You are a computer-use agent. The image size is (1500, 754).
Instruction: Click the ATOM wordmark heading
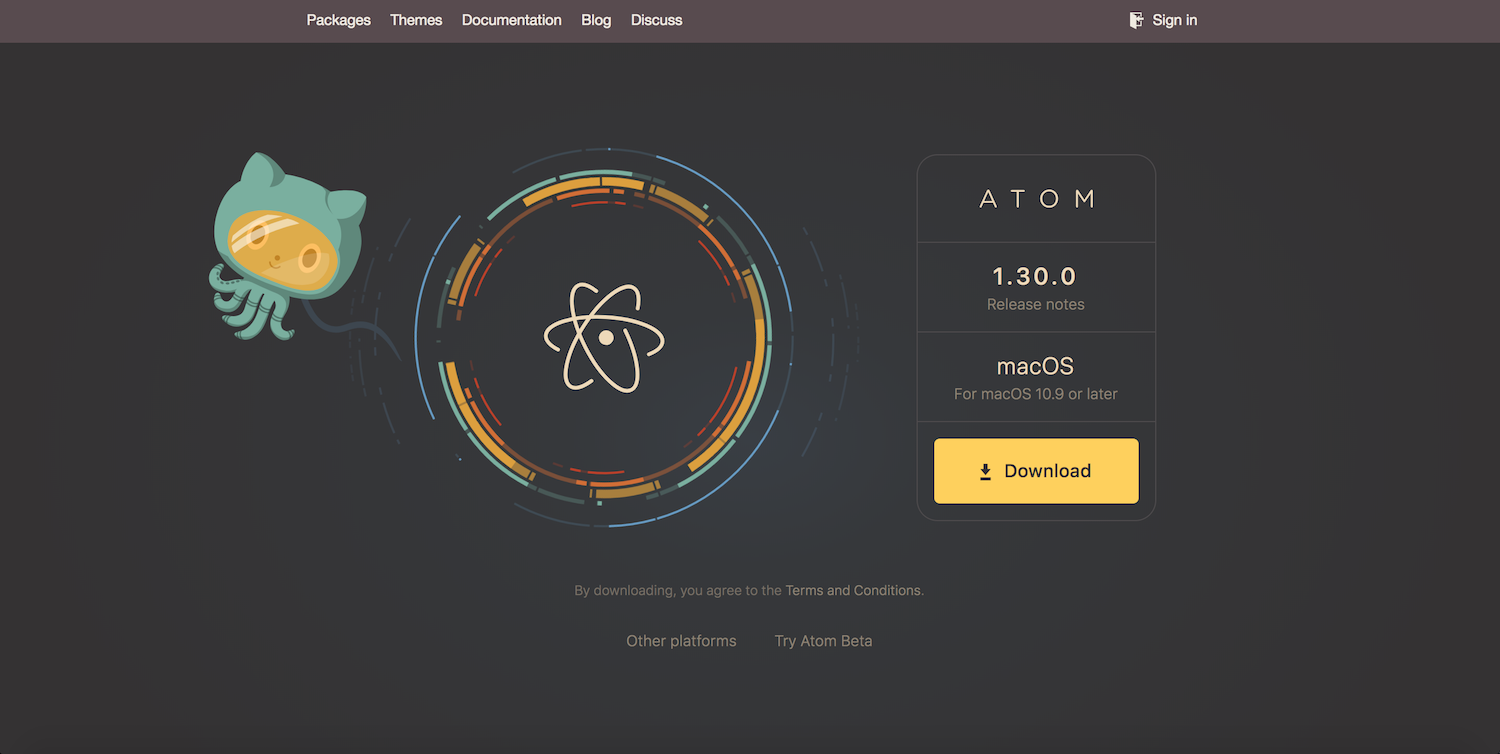[1036, 199]
